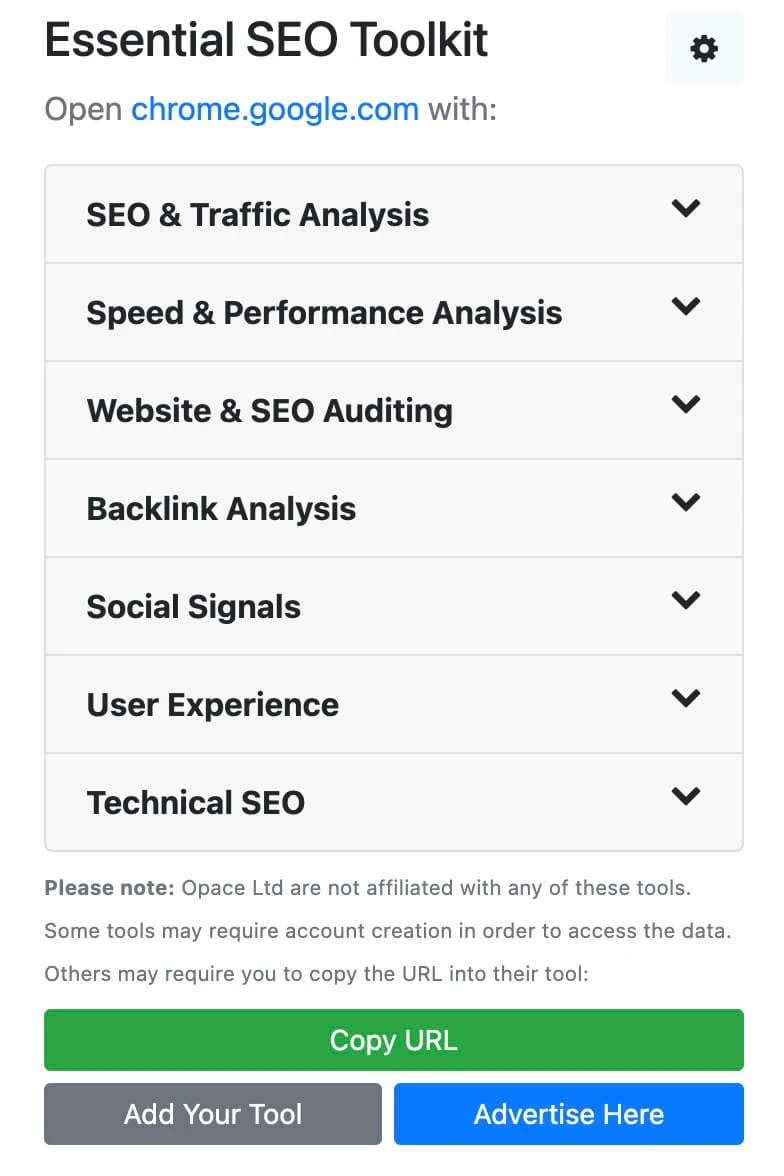Click the chevron beside Speed & Performance Analysis
This screenshot has width=784, height=1176.
click(686, 307)
